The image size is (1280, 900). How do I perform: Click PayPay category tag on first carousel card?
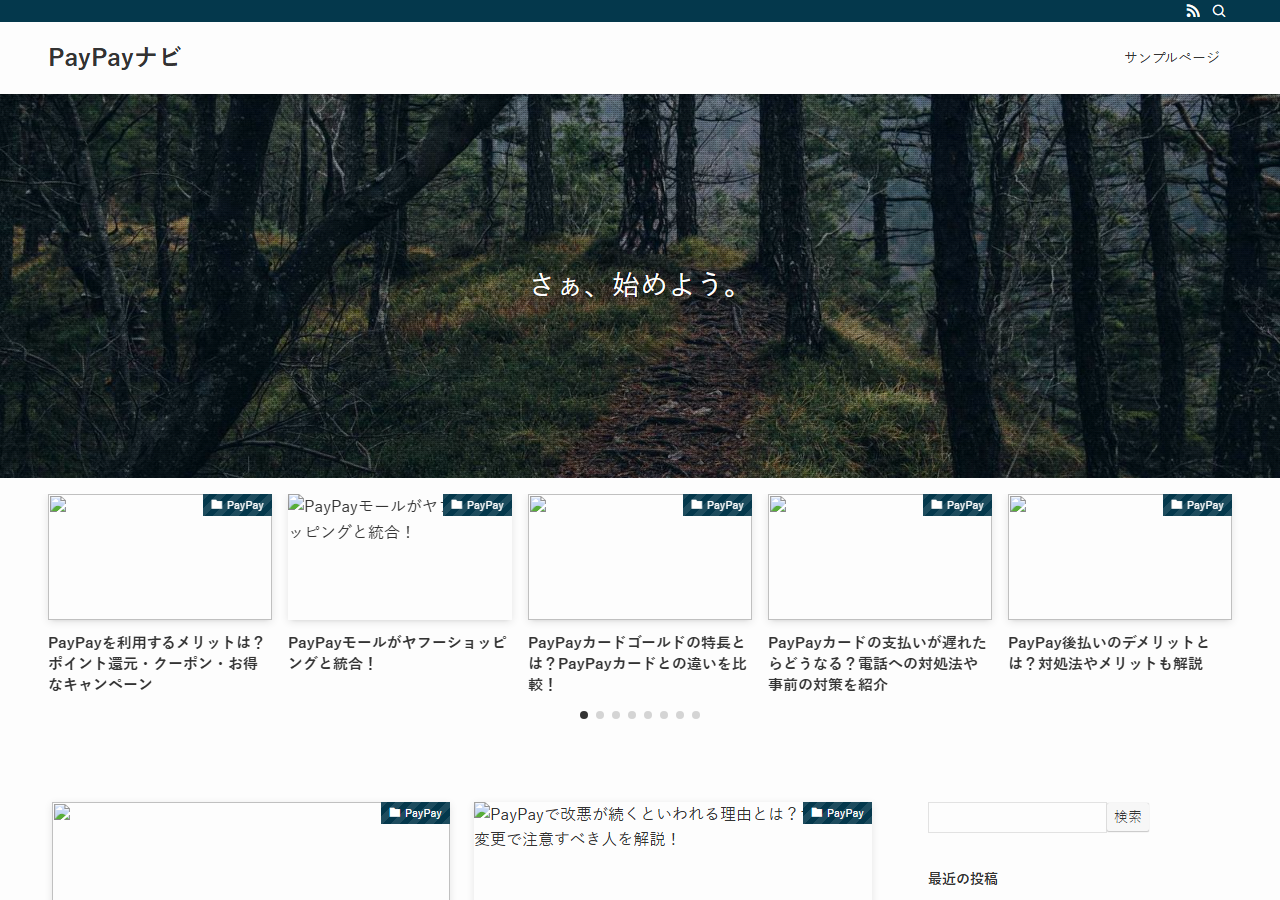pos(237,505)
